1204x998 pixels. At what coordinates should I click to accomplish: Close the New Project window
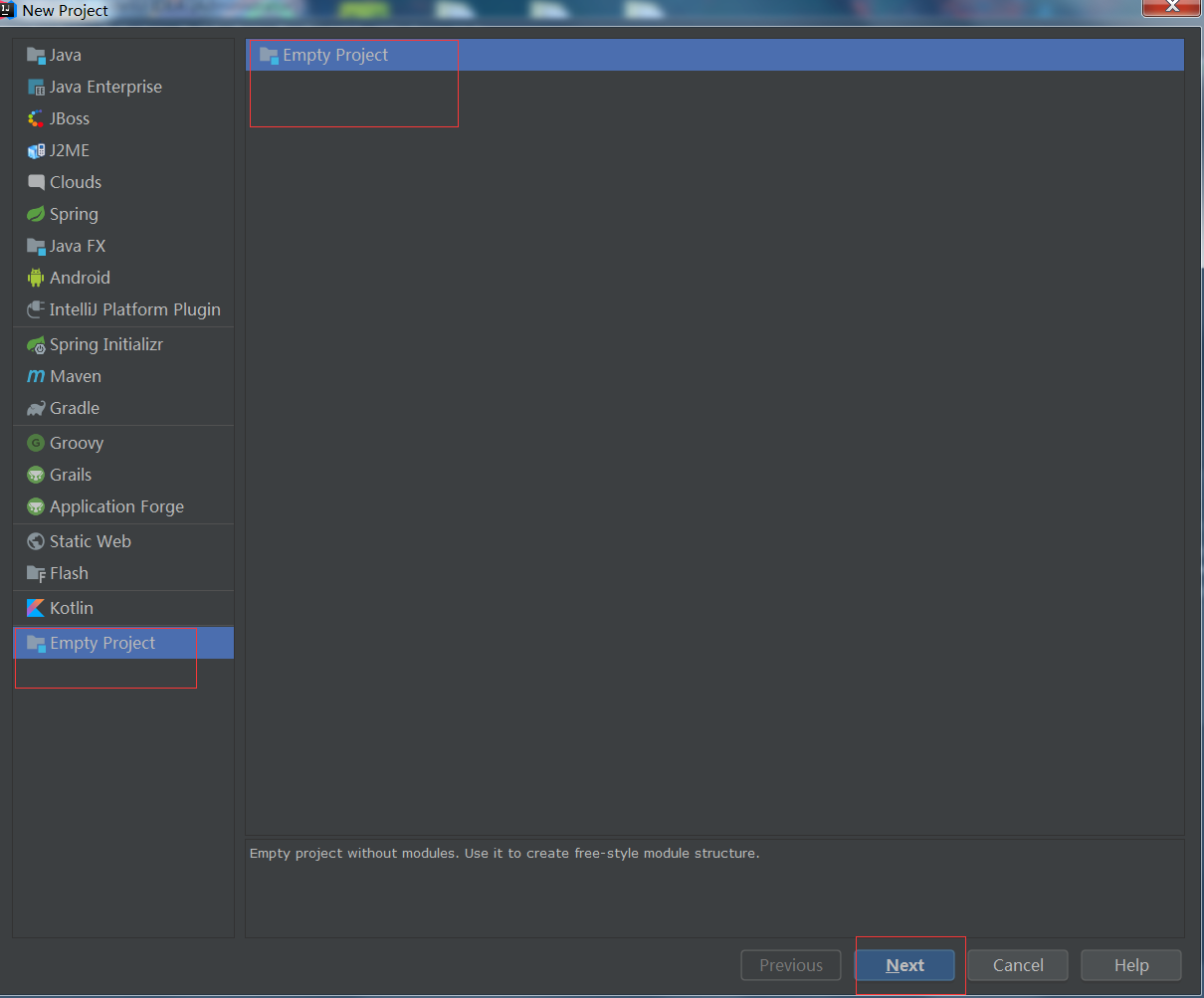[x=1172, y=8]
